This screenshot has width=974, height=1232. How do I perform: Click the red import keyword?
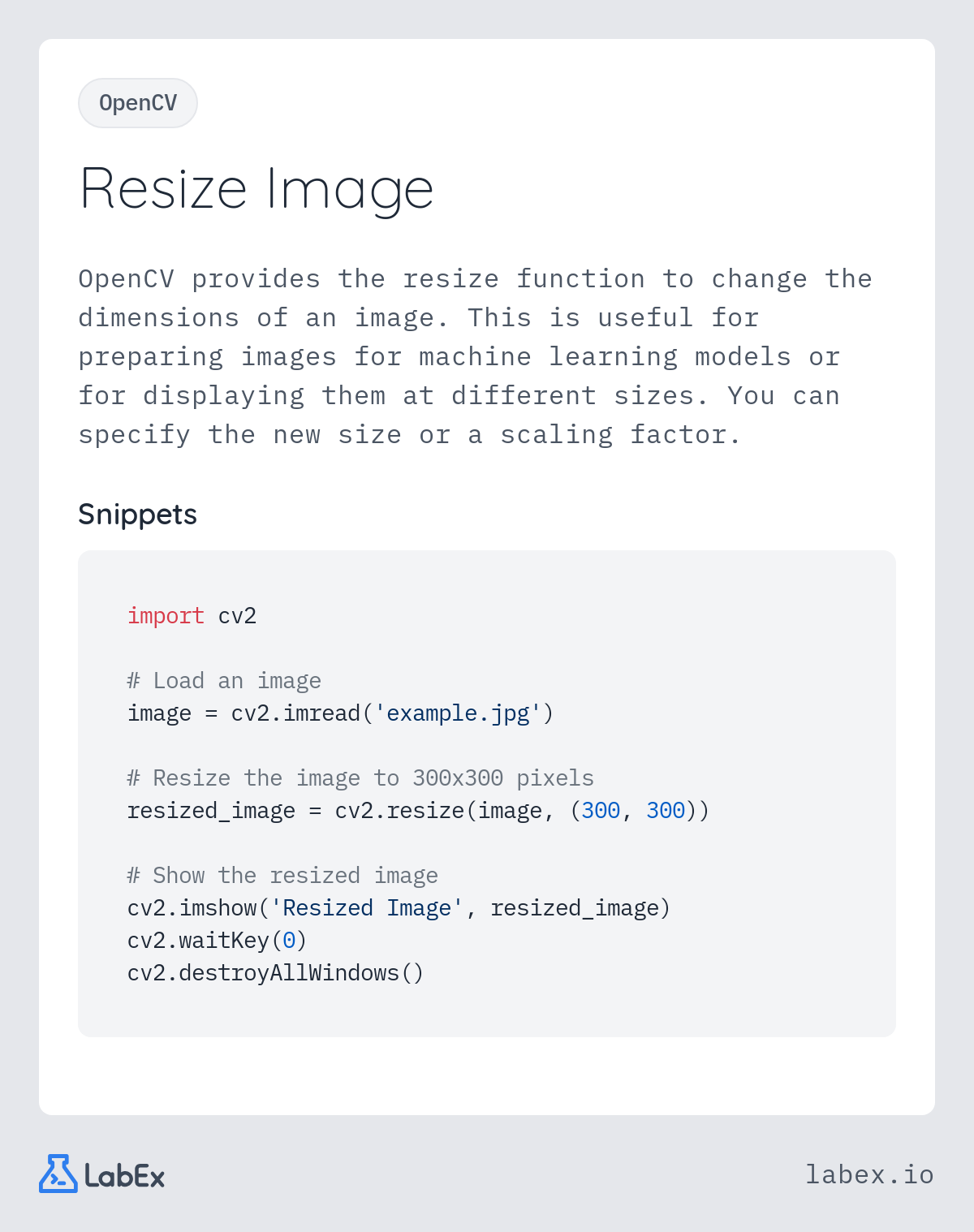166,616
